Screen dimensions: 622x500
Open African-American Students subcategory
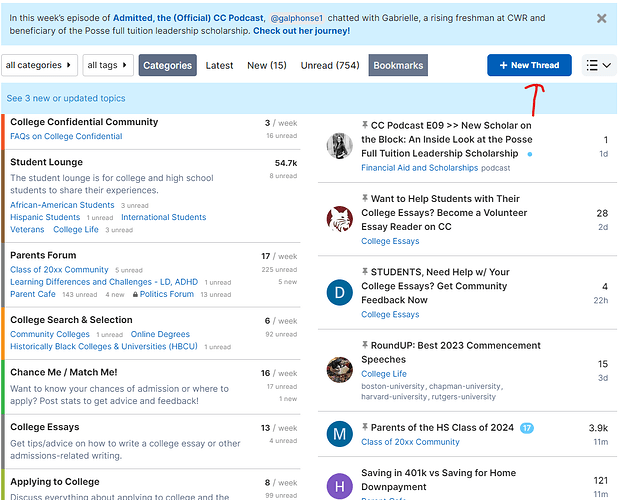(62, 205)
